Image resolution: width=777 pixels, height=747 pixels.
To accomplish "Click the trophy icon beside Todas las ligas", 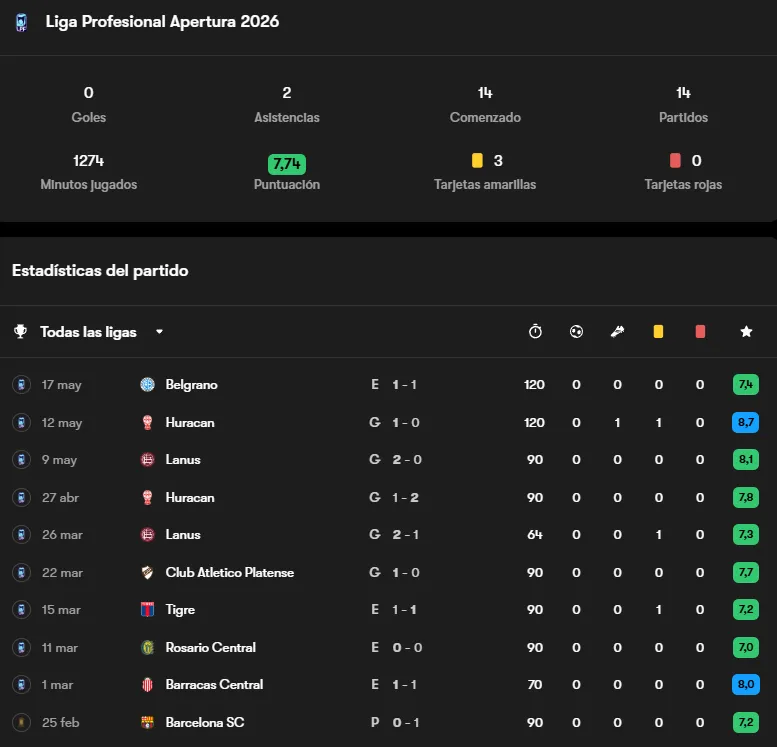I will [20, 331].
